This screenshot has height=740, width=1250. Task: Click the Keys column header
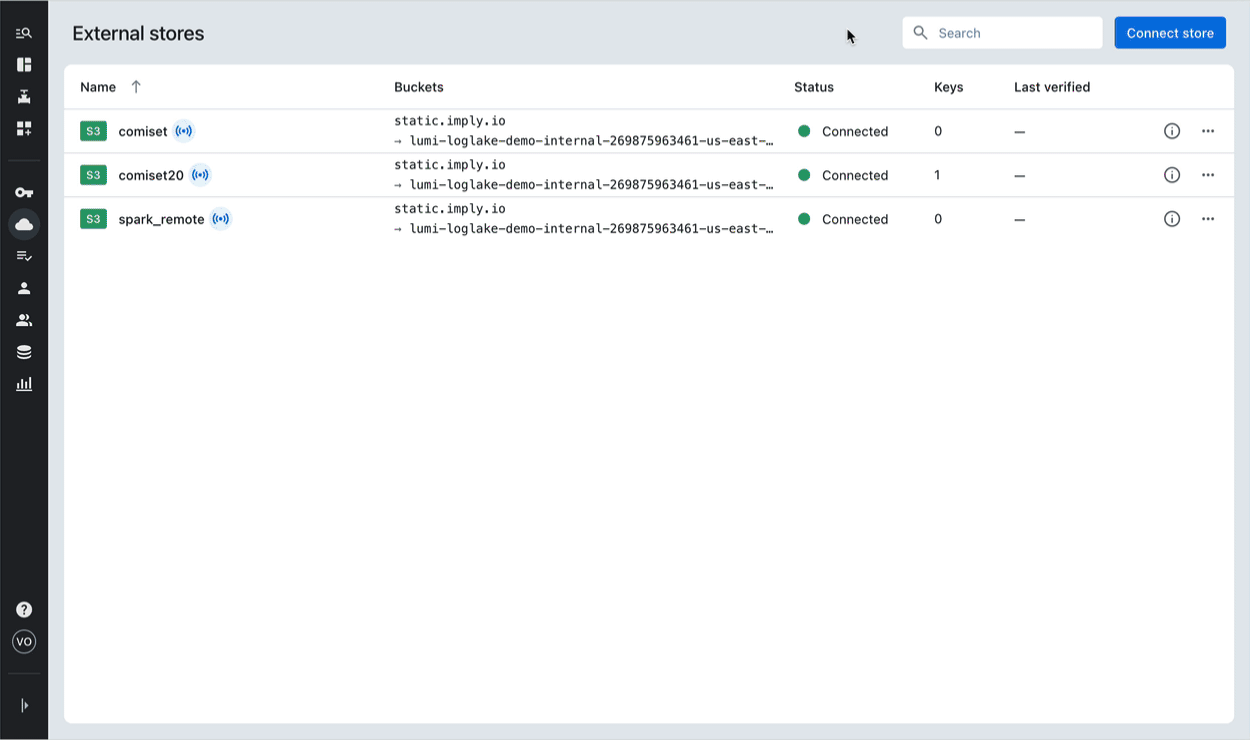tap(949, 87)
